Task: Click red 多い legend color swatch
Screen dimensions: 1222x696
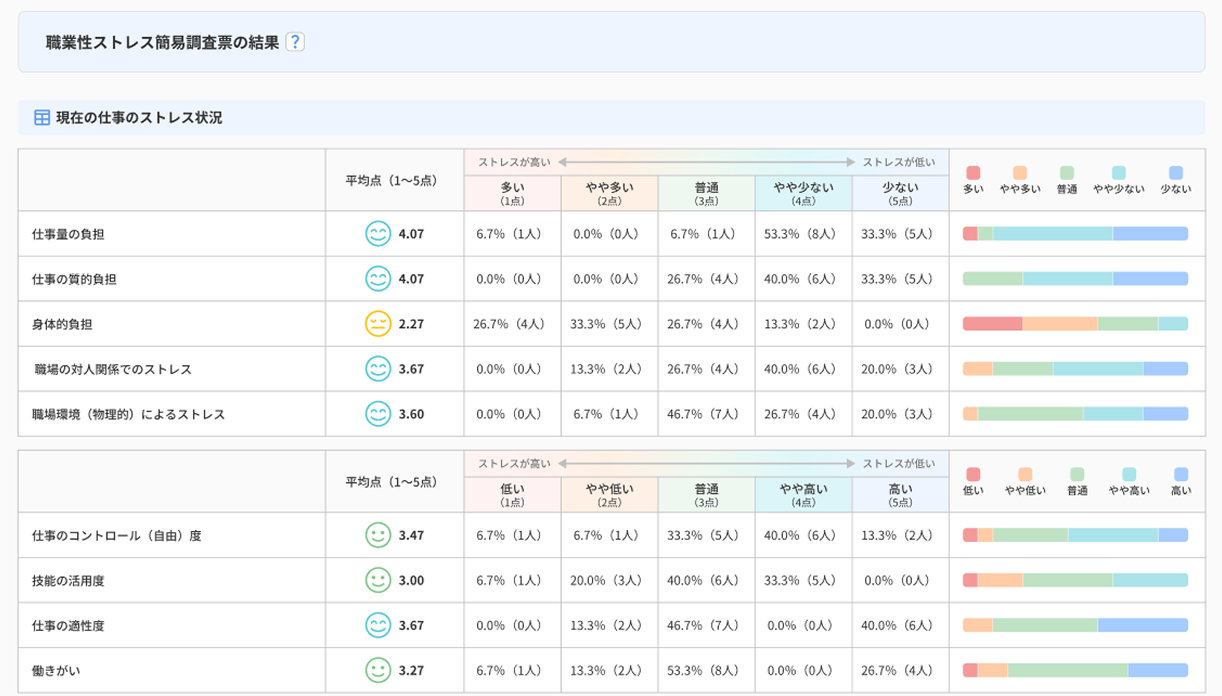Action: [x=973, y=173]
